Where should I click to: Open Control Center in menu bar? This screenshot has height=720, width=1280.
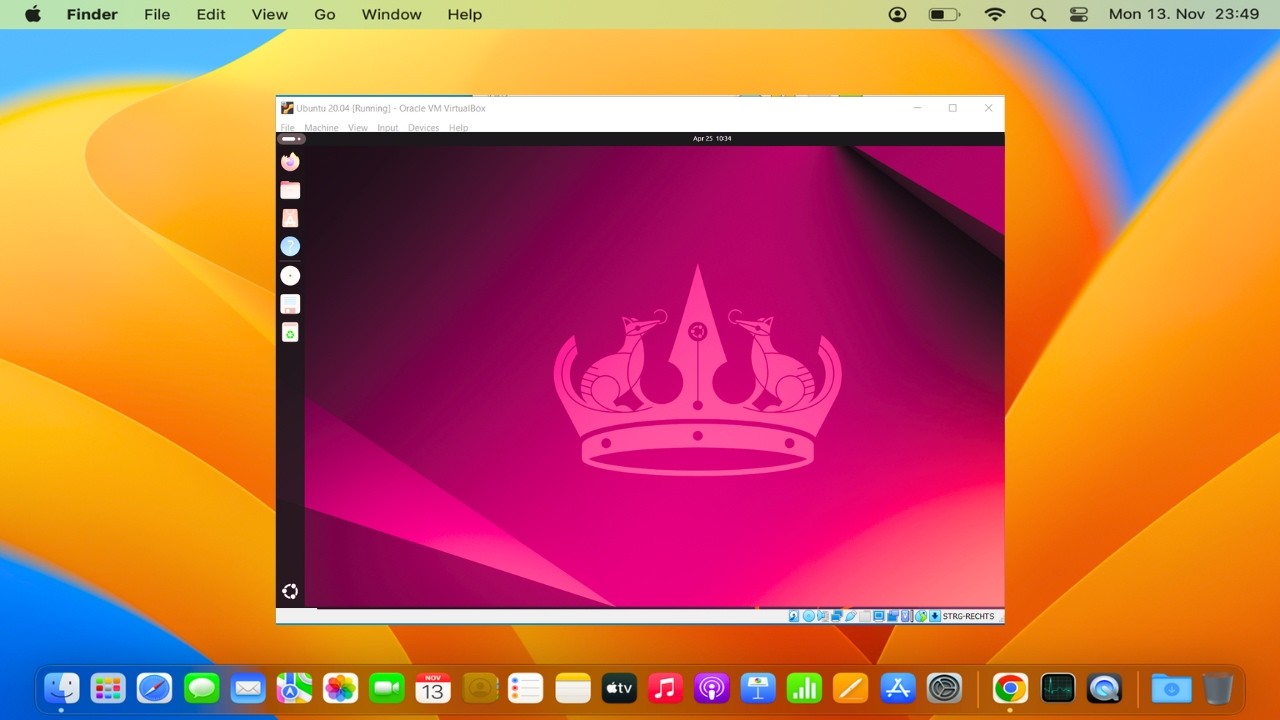click(x=1079, y=14)
